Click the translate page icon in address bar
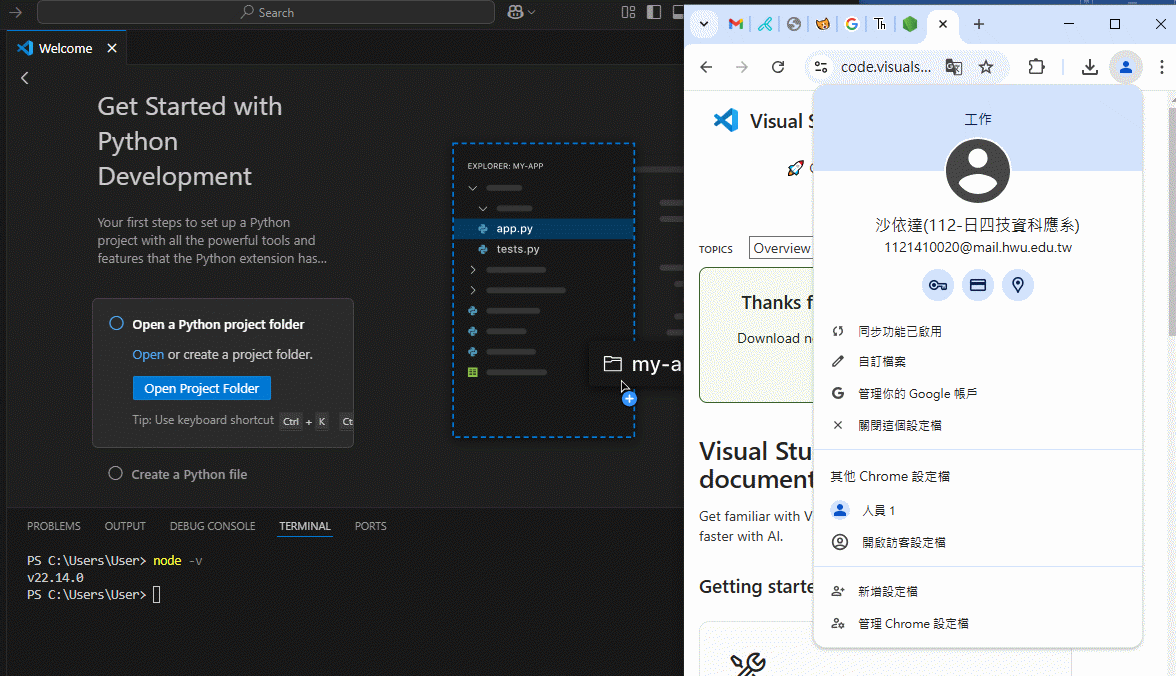Screen dimensions: 1176x676 (x=954, y=67)
